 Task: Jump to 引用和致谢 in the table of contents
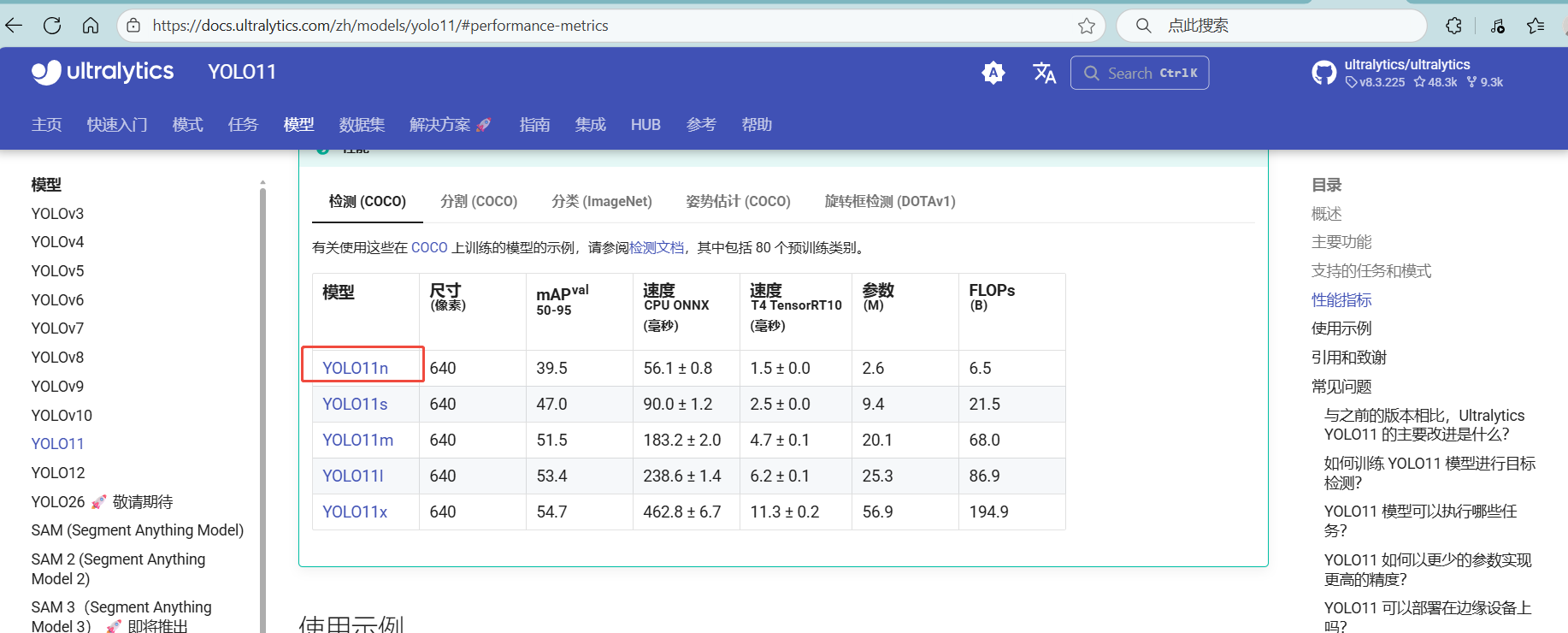tap(1349, 358)
